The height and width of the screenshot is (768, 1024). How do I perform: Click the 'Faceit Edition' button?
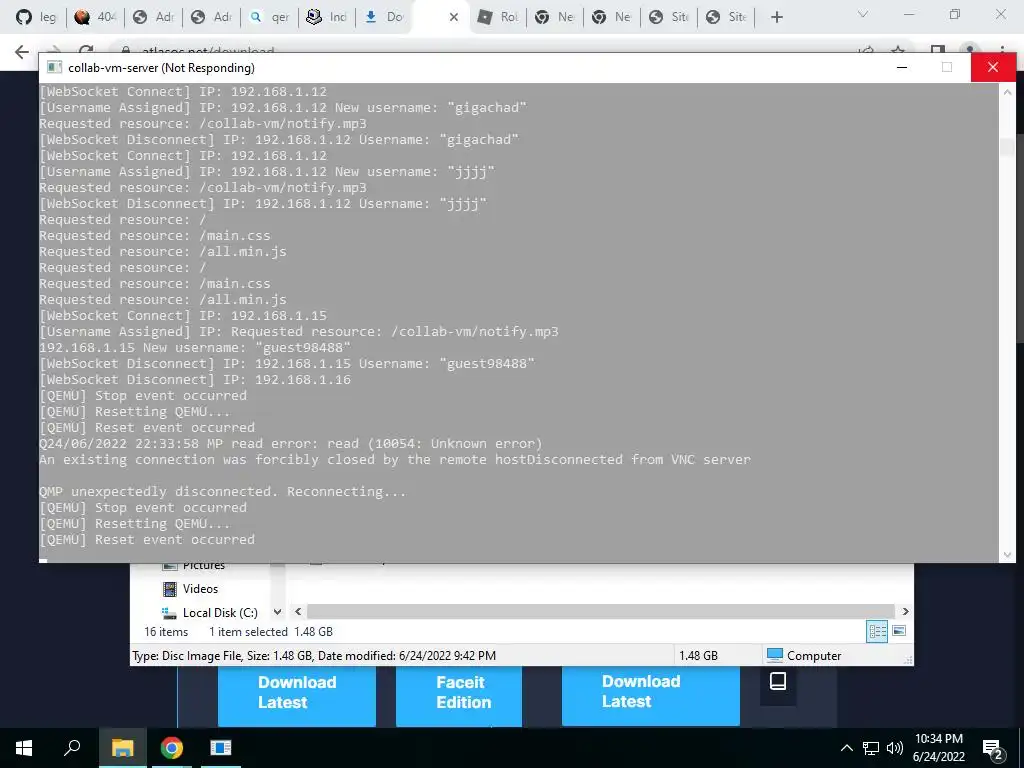tap(458, 694)
